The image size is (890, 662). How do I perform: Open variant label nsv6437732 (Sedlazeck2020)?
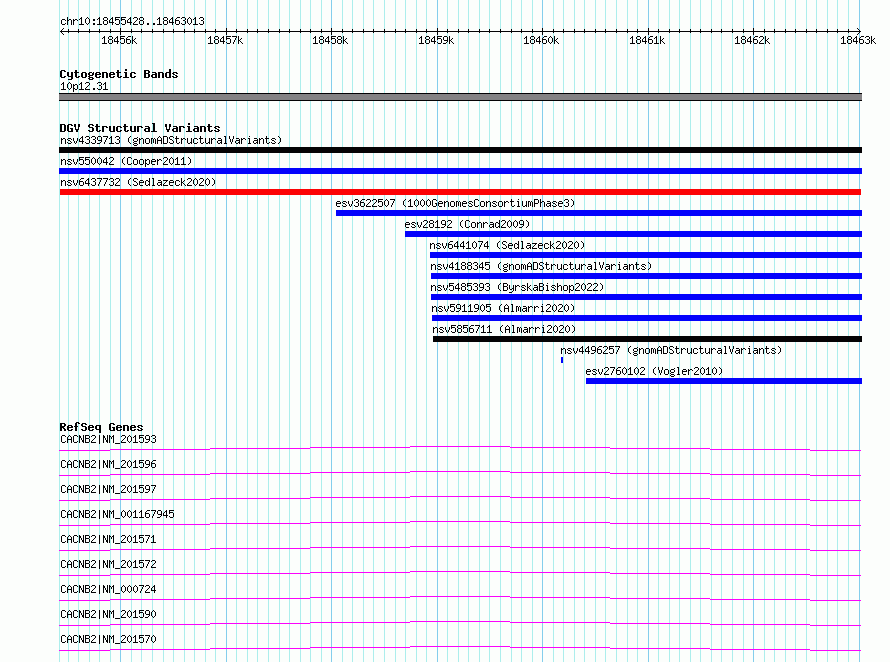pyautogui.click(x=138, y=182)
